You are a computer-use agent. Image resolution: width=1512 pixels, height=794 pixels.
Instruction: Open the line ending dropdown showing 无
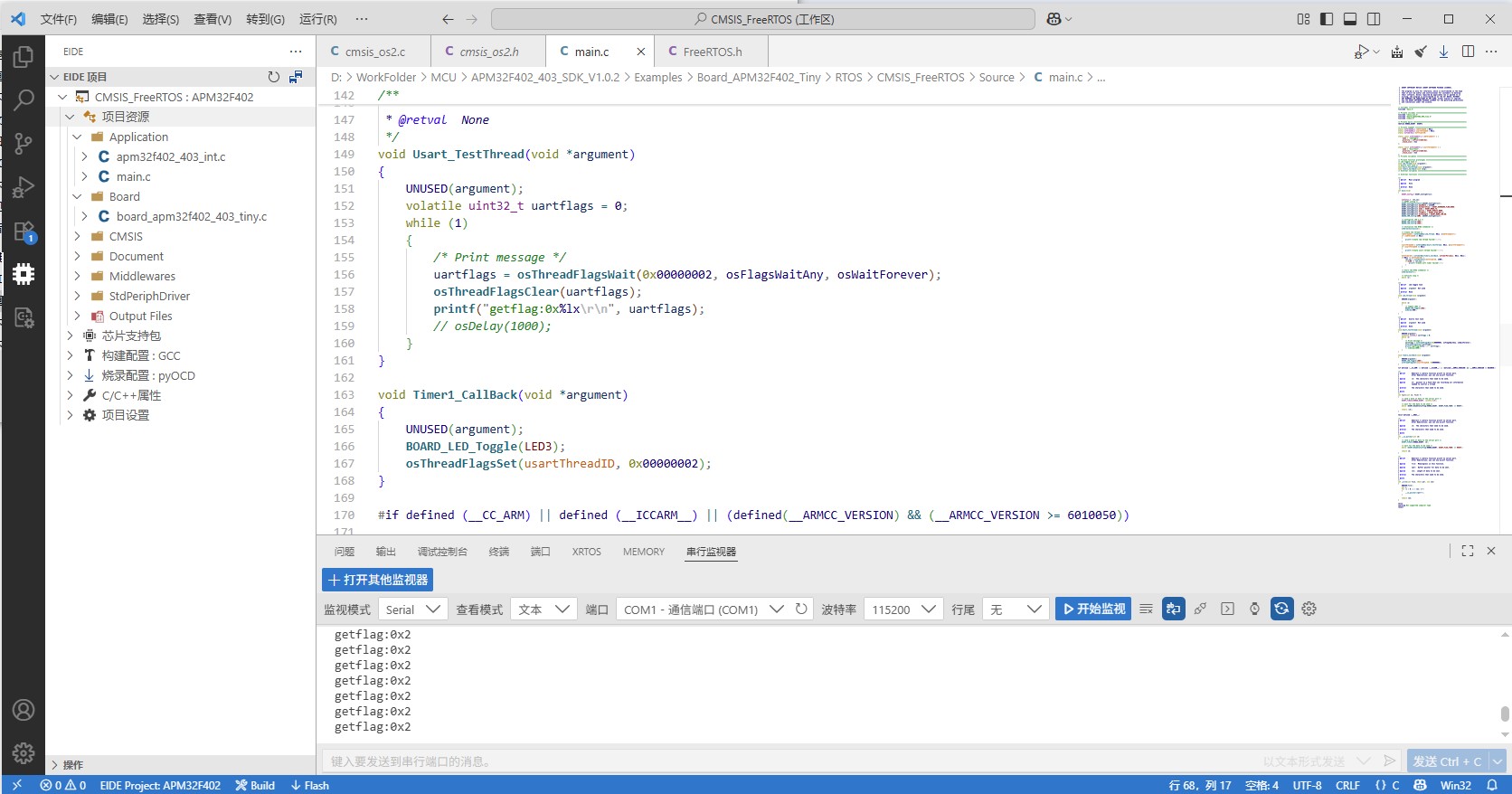coord(1016,610)
